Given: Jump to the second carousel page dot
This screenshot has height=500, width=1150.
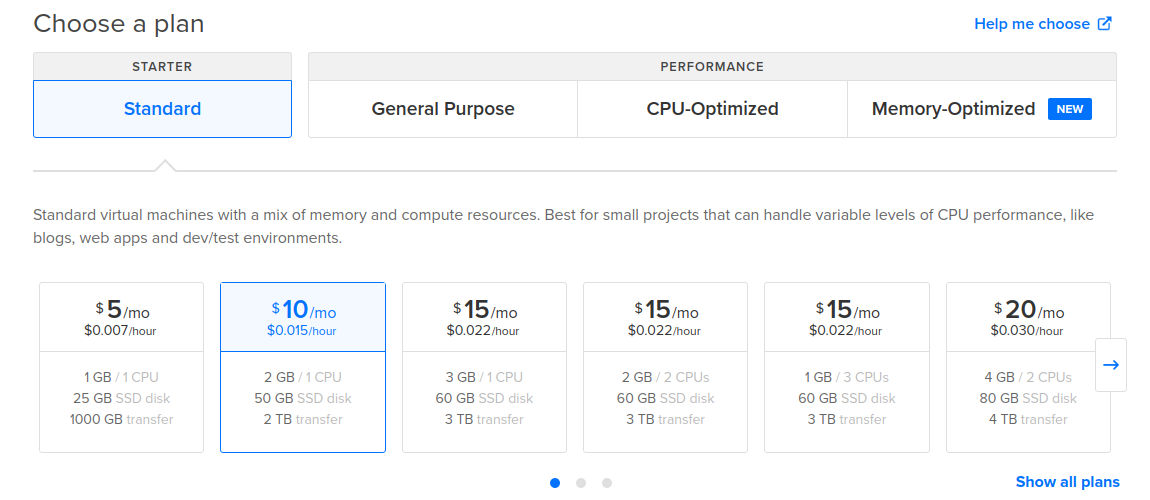Looking at the screenshot, I should point(581,483).
